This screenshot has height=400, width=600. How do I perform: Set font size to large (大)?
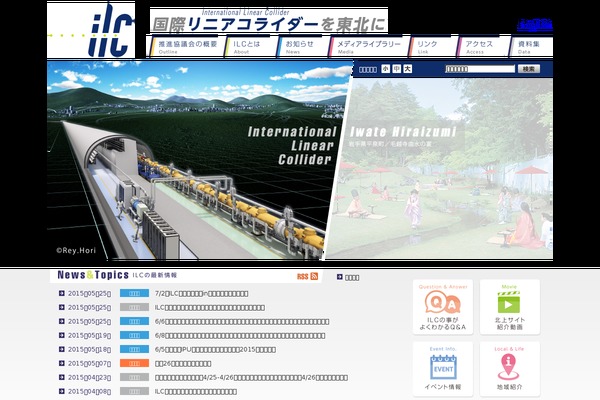pyautogui.click(x=408, y=69)
